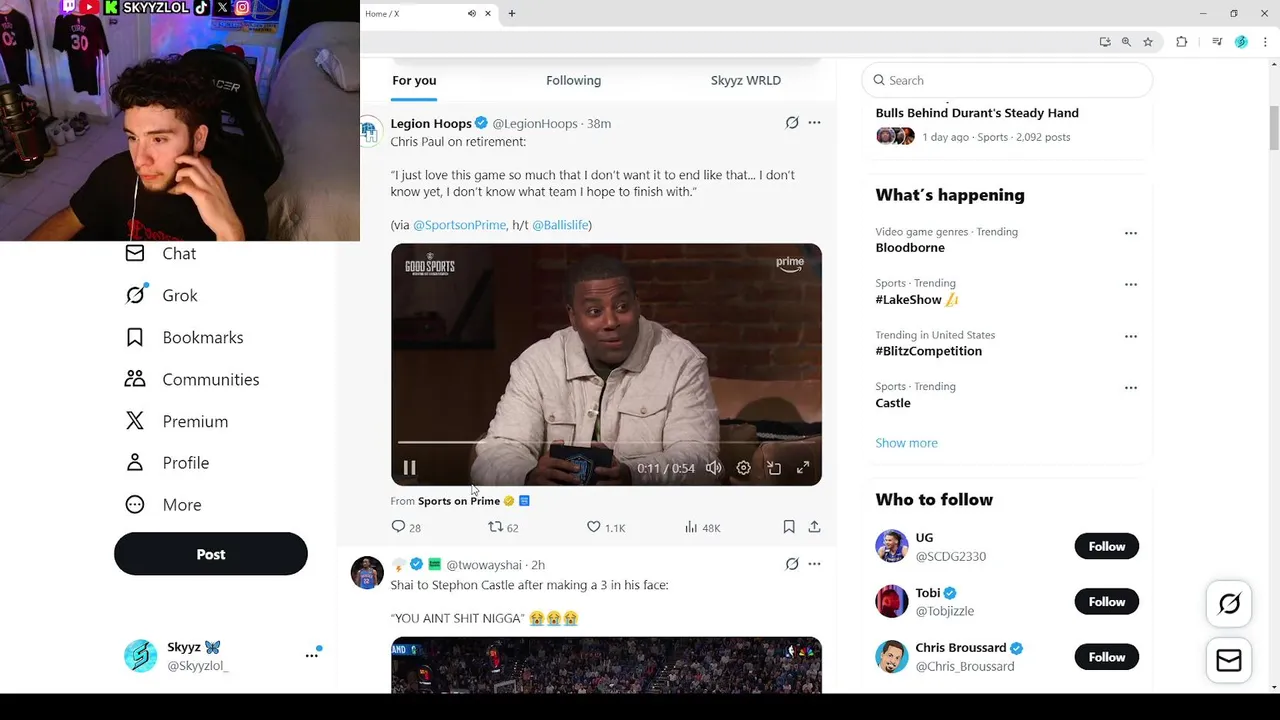Switch to the Skyyz WRLD tab

(746, 80)
